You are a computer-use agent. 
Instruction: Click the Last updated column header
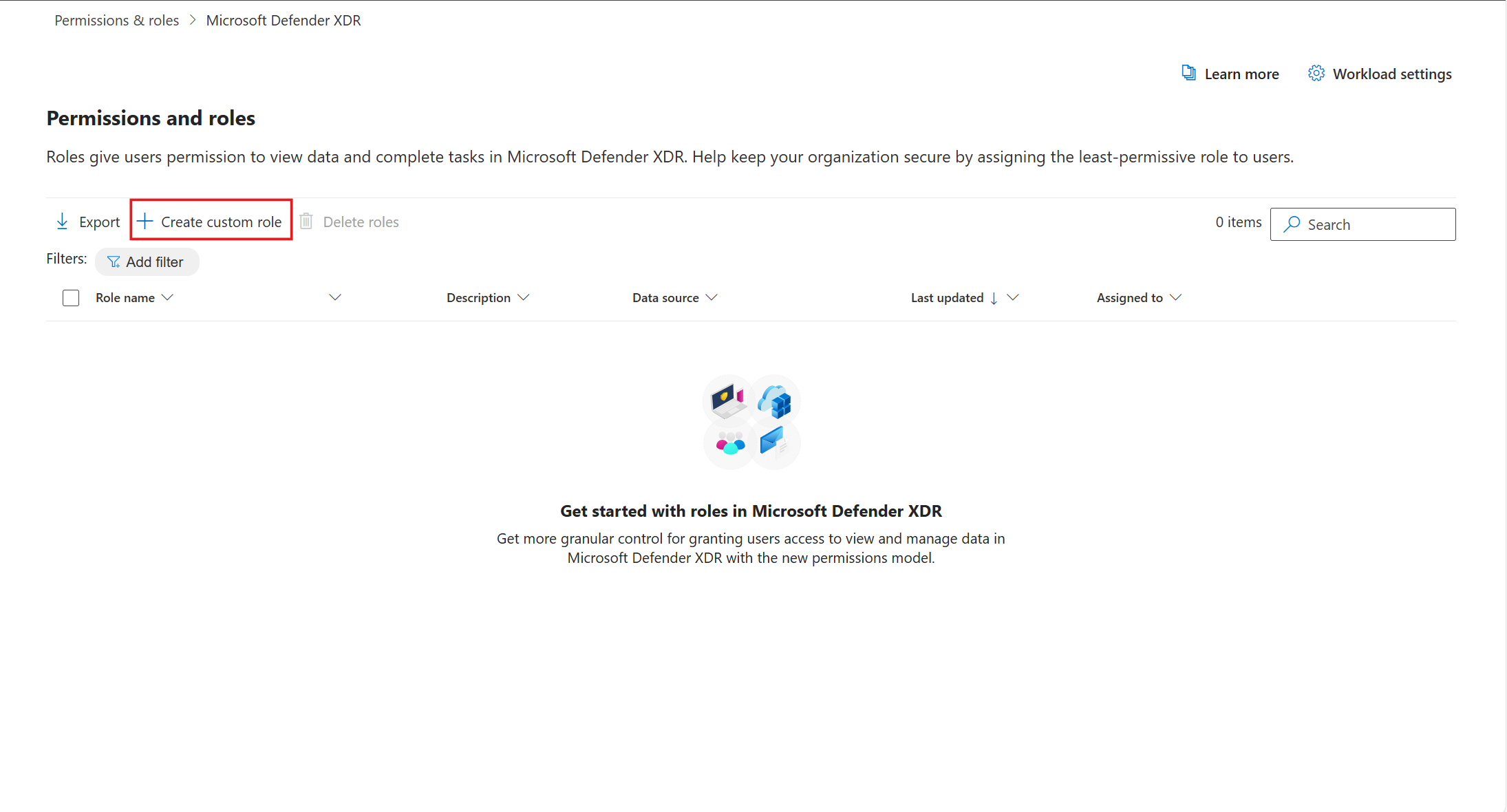(x=947, y=298)
